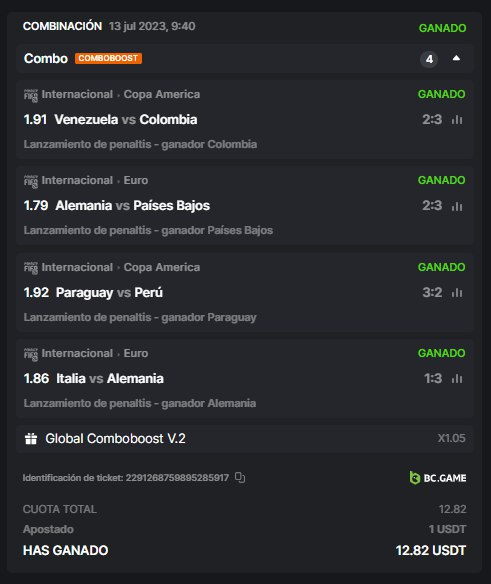Click the BC.GAME logo

click(438, 478)
